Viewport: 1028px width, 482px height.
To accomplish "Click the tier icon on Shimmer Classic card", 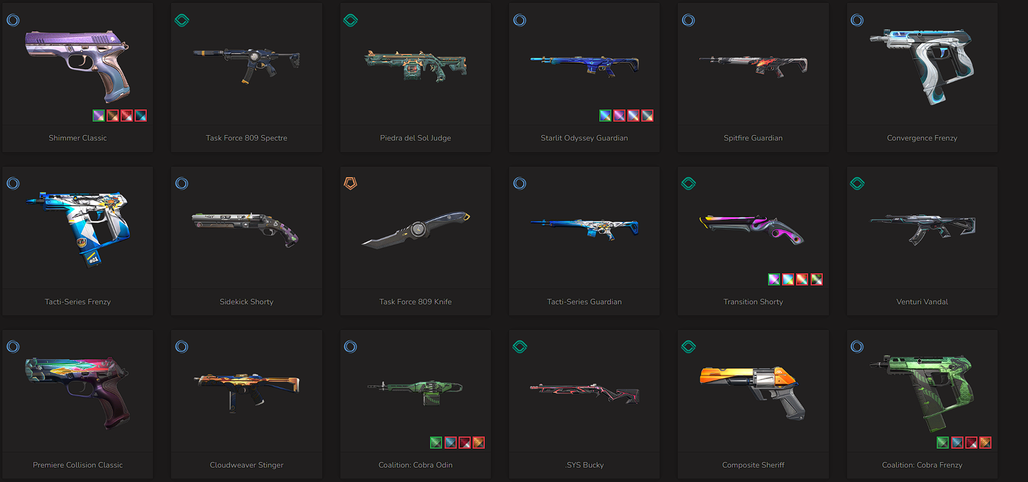I will pos(13,20).
